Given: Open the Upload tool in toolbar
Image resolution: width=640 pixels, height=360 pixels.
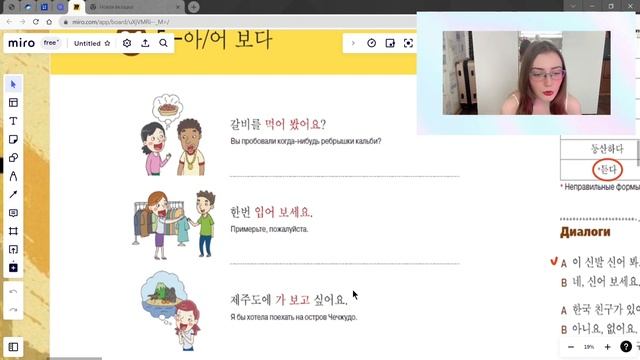Looking at the screenshot, I should [13, 249].
